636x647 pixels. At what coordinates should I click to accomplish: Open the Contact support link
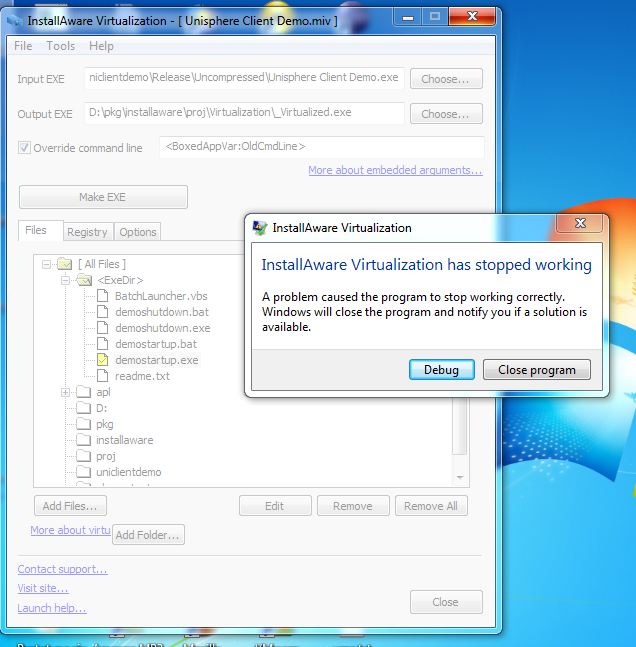pyautogui.click(x=62, y=569)
